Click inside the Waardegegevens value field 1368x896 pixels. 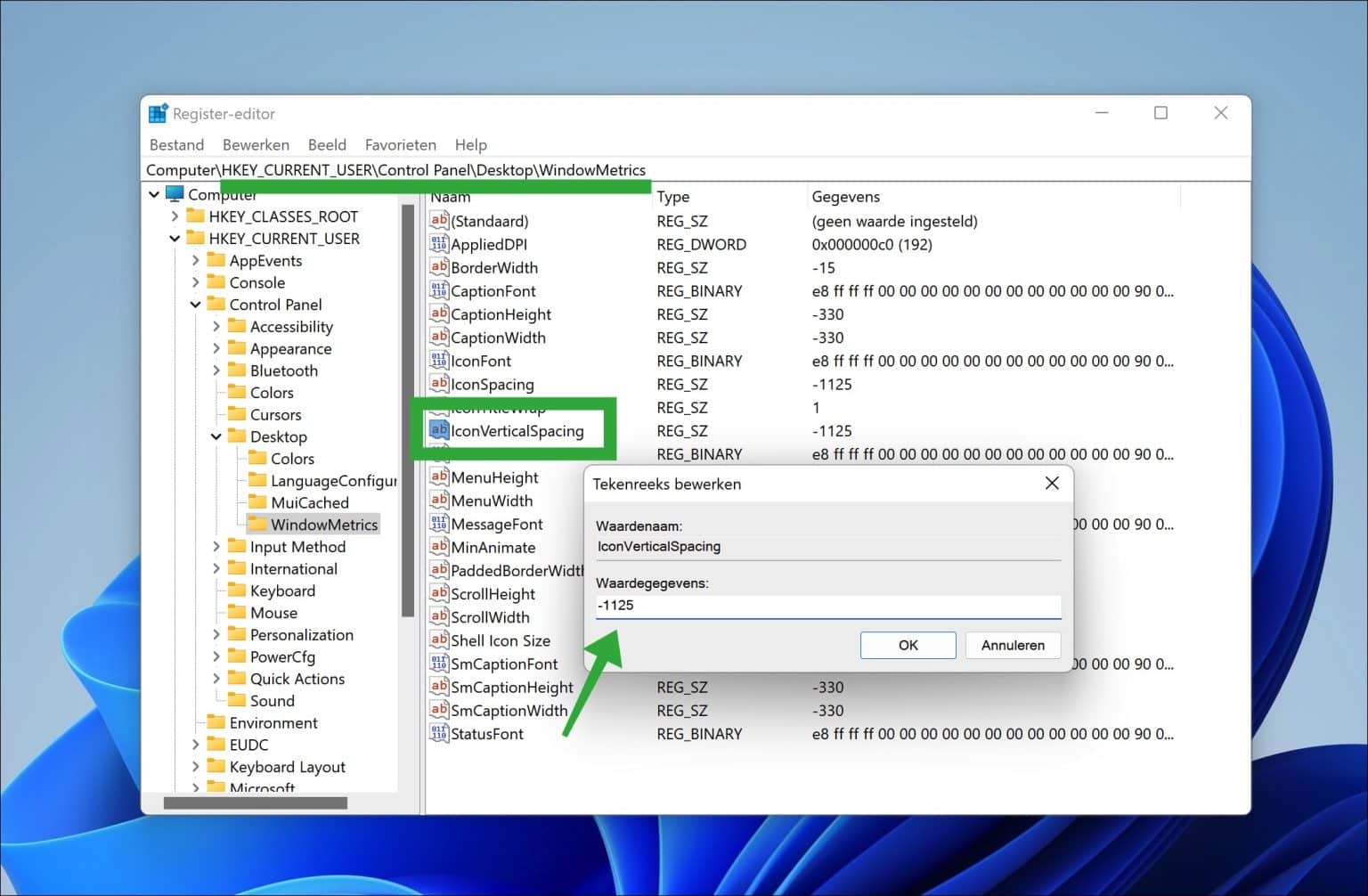pyautogui.click(x=826, y=605)
